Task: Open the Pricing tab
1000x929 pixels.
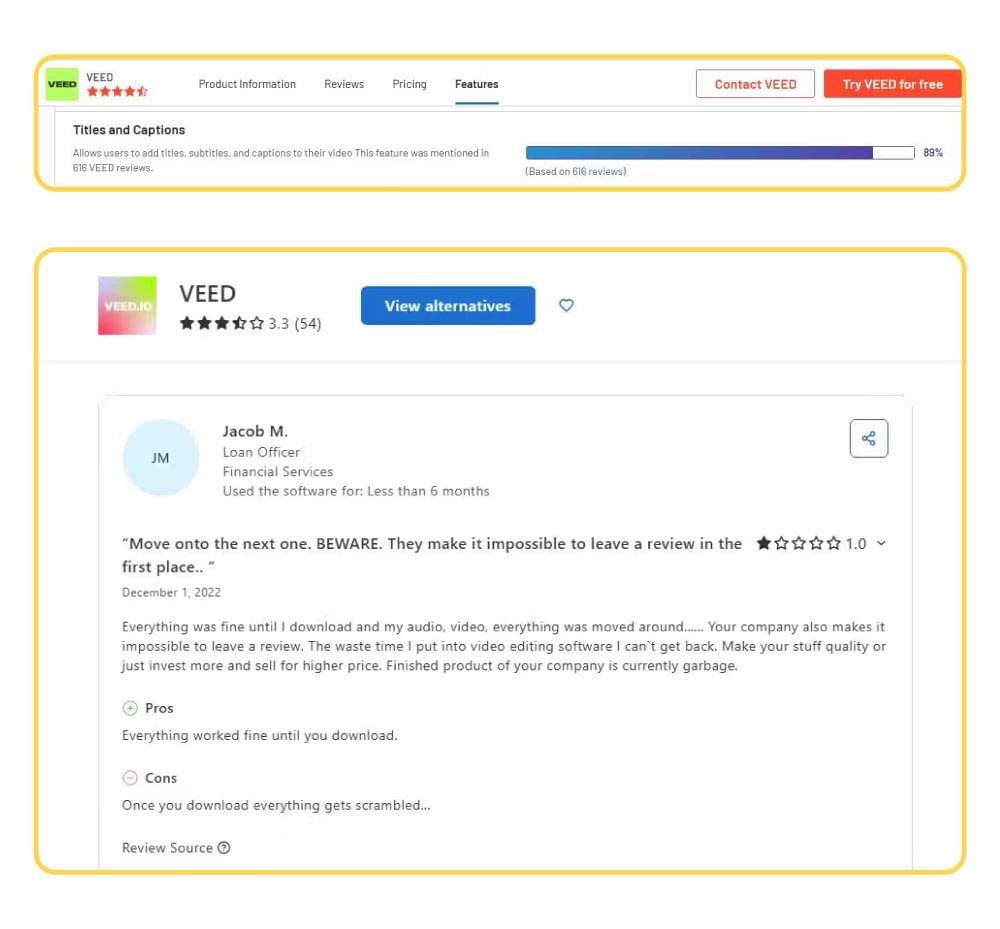Action: [x=409, y=84]
